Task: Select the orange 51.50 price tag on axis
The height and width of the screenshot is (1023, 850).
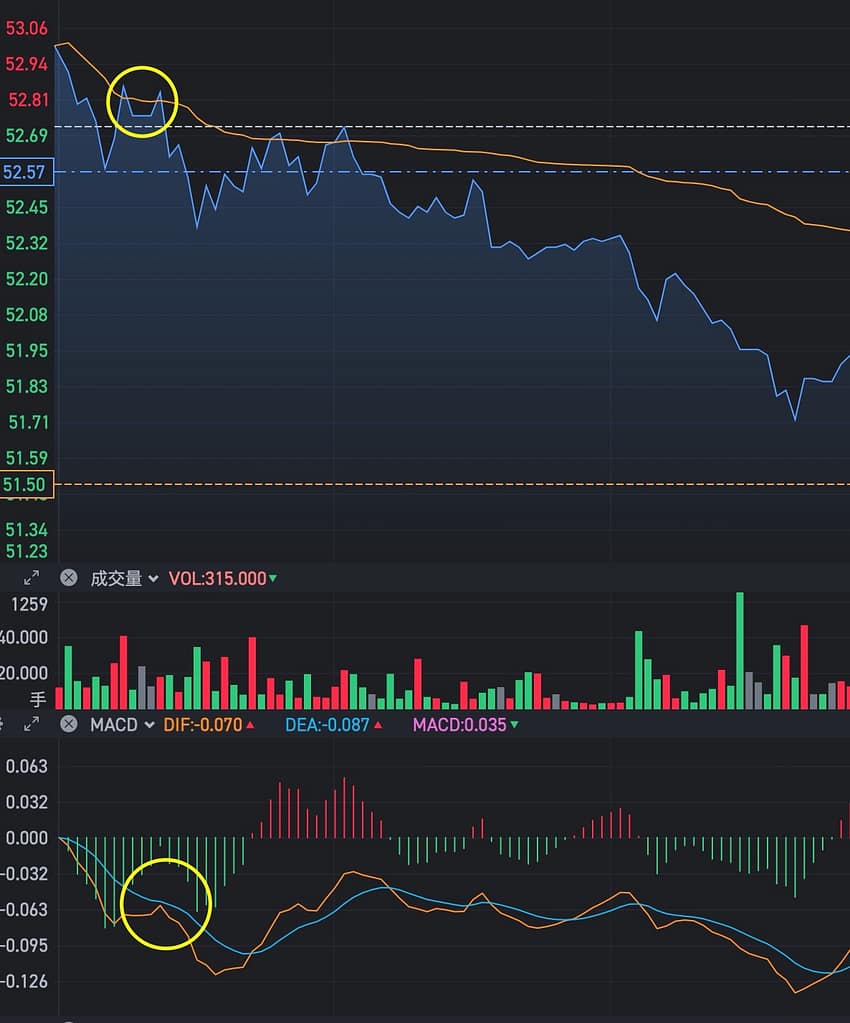Action: click(x=25, y=485)
